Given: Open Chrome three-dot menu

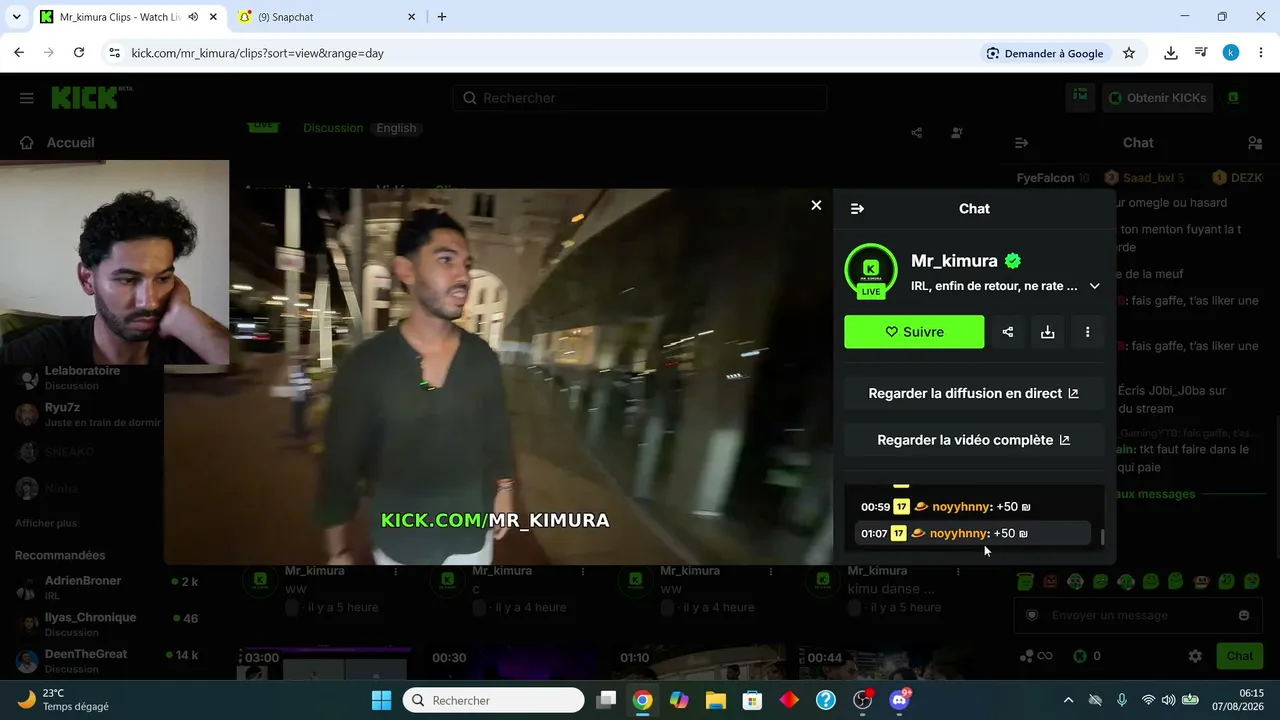Looking at the screenshot, I should pos(1261,53).
